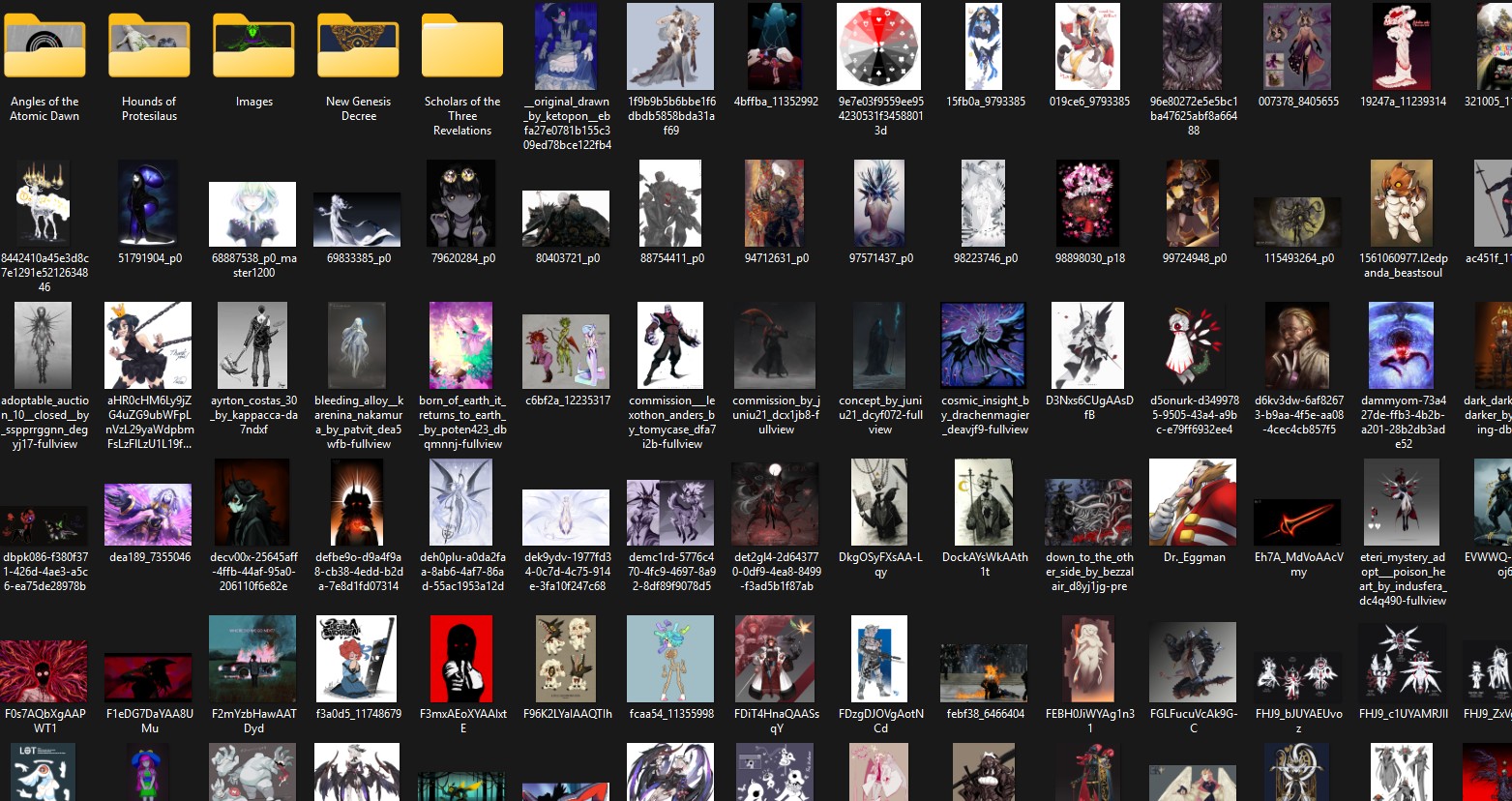This screenshot has width=1512, height=801.
Task: Select the 98898030_p18 image thumbnail
Action: [1089, 203]
